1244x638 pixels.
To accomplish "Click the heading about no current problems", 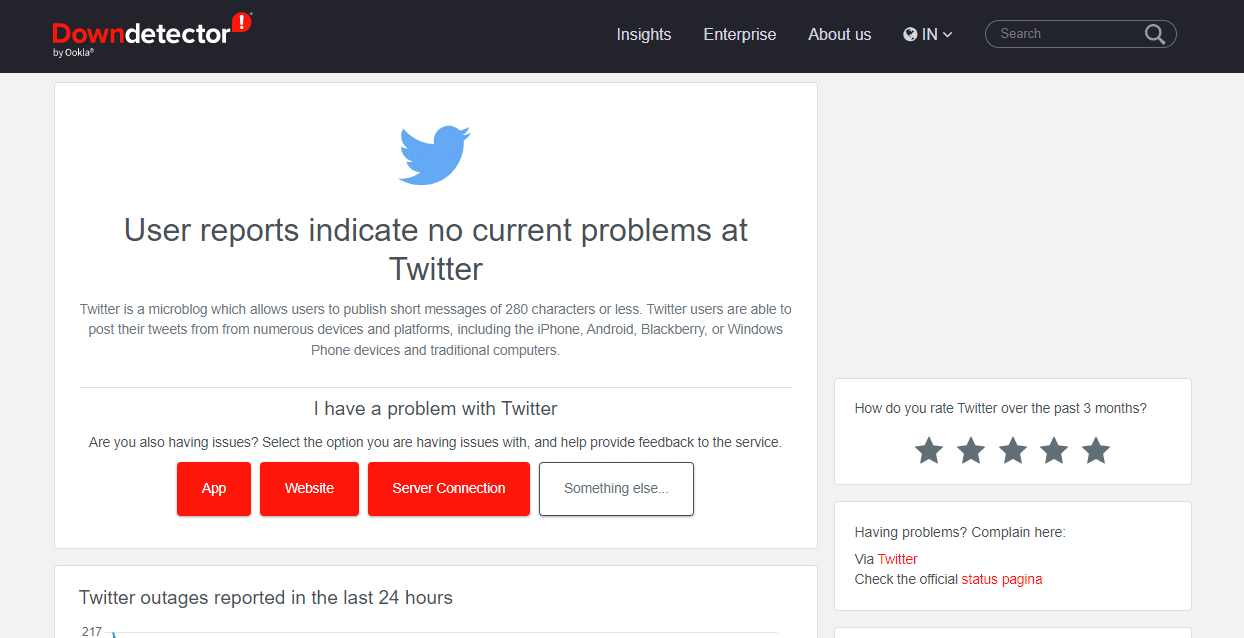I will coord(436,249).
